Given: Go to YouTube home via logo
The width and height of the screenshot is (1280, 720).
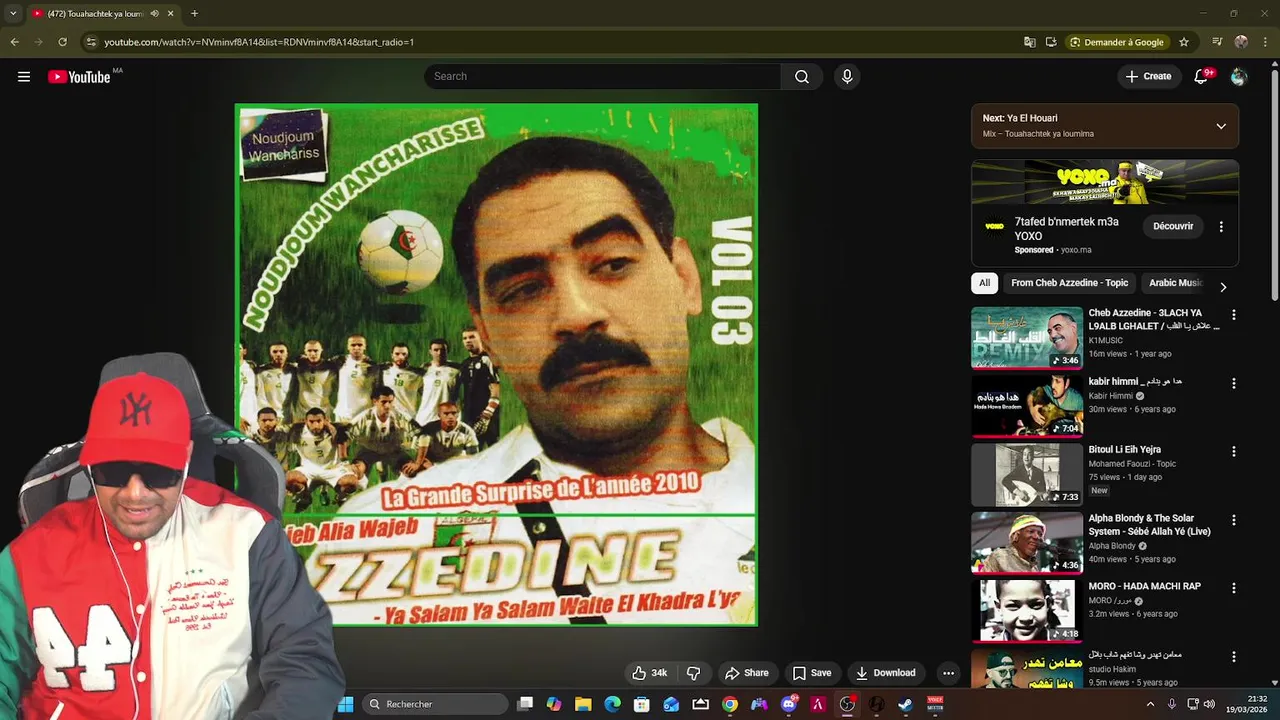Looking at the screenshot, I should coord(79,77).
